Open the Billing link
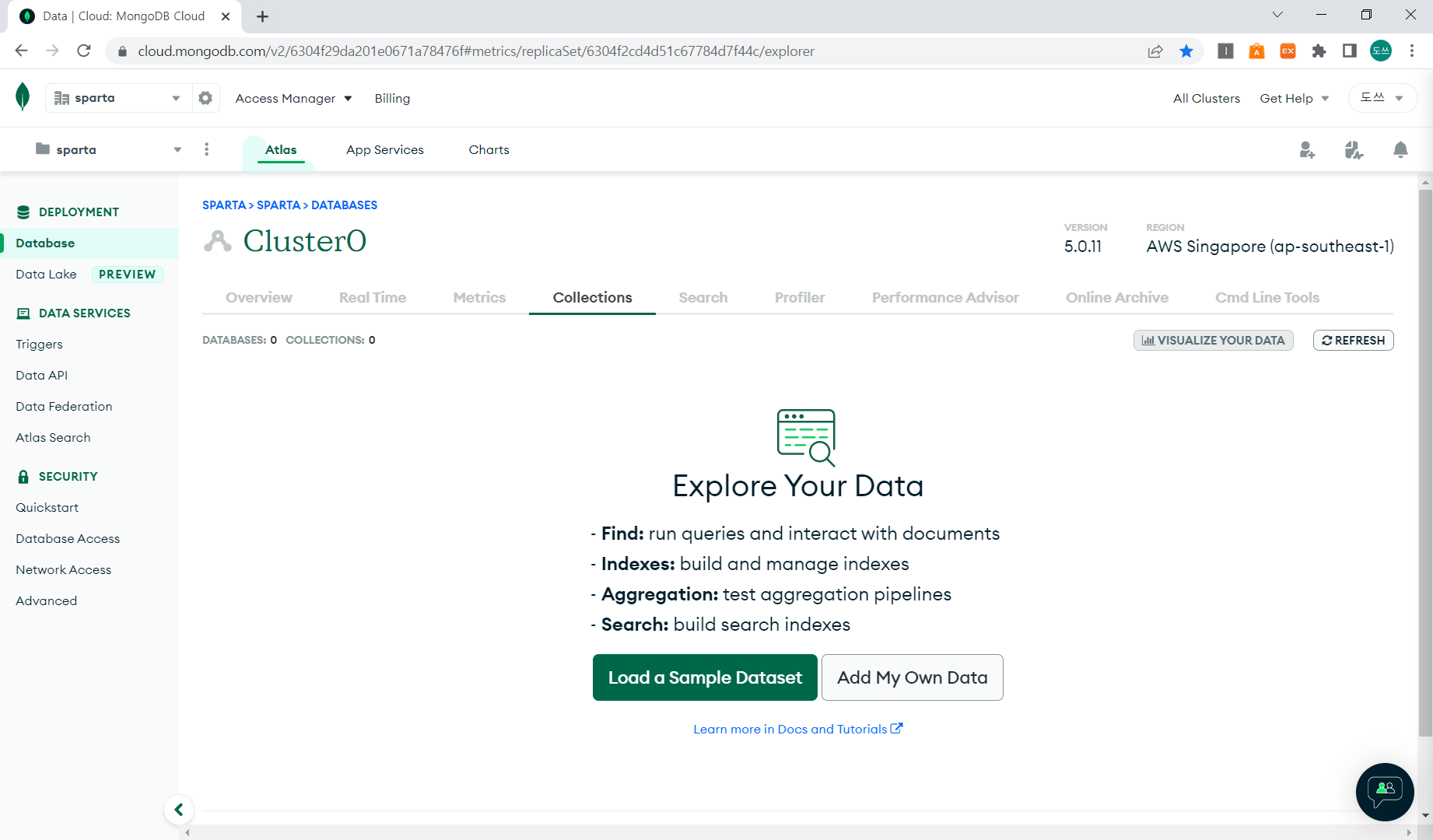This screenshot has width=1433, height=840. pos(392,98)
